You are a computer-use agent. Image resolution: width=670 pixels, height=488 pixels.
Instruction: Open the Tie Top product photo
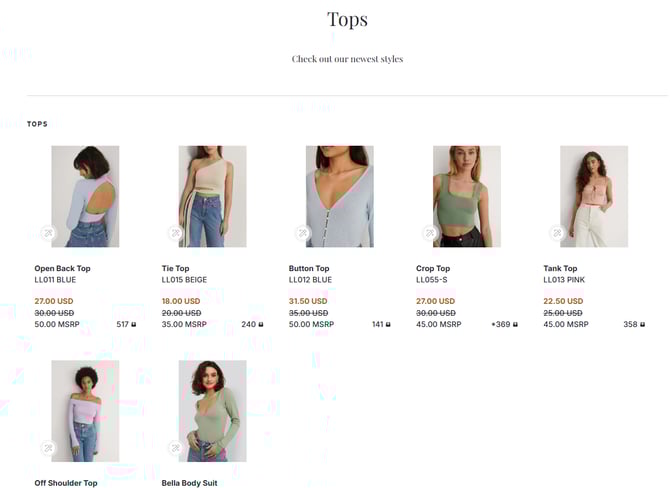click(212, 196)
